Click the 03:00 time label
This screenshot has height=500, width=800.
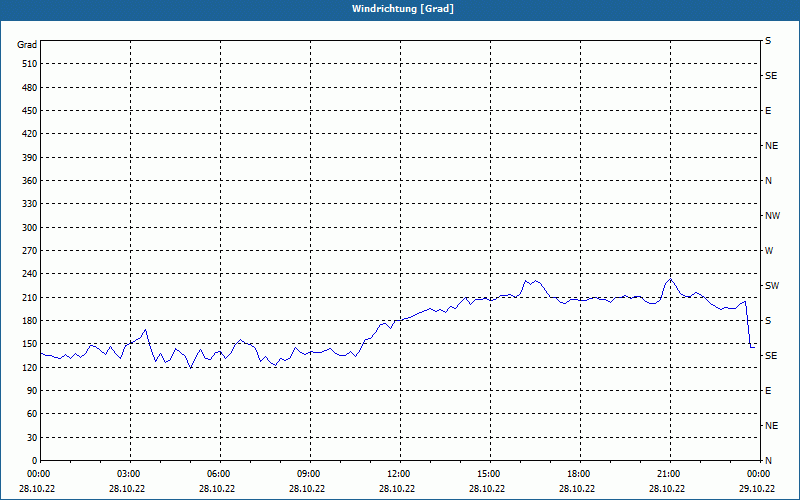(x=128, y=474)
